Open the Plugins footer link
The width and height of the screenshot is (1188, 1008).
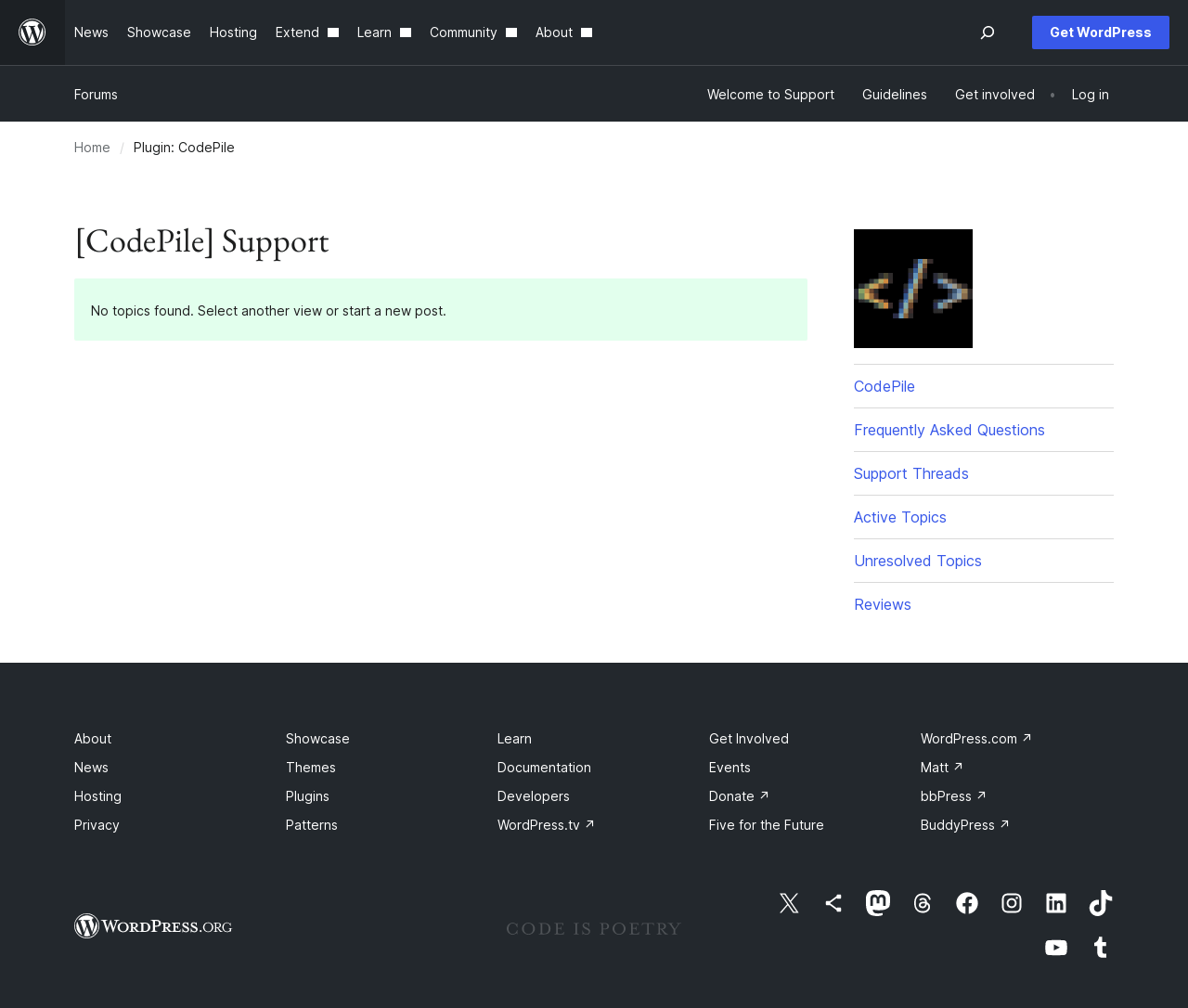307,796
